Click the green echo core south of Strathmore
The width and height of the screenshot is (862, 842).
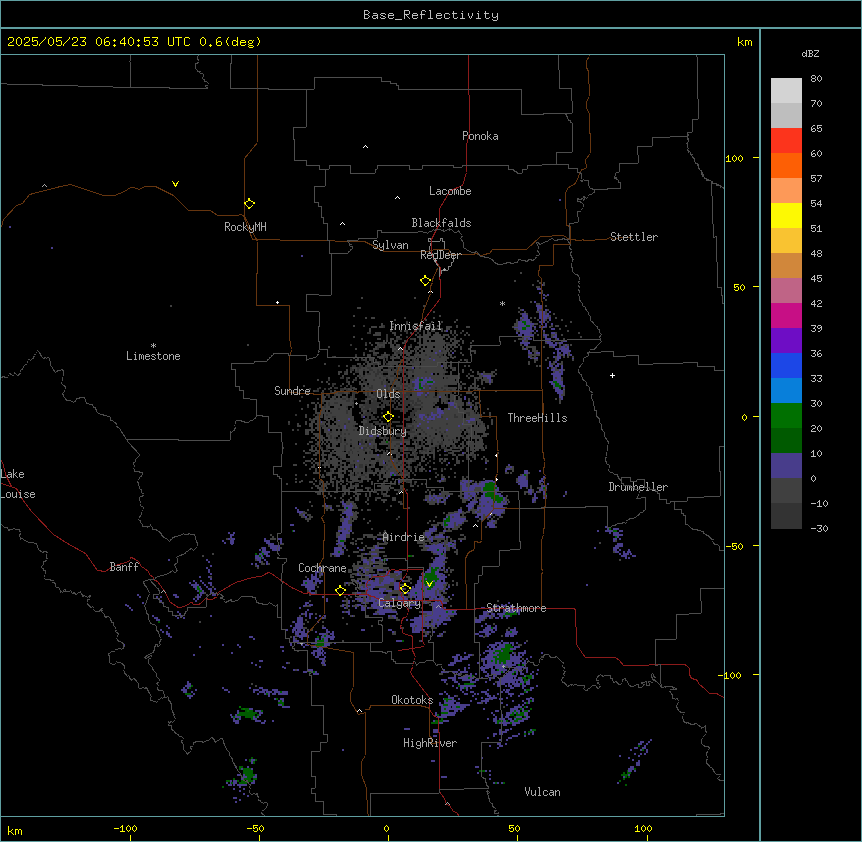[502, 655]
